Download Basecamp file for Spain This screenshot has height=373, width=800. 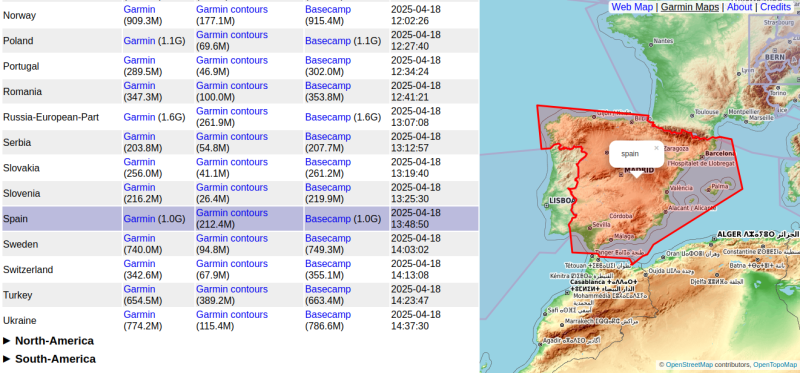[x=328, y=219]
